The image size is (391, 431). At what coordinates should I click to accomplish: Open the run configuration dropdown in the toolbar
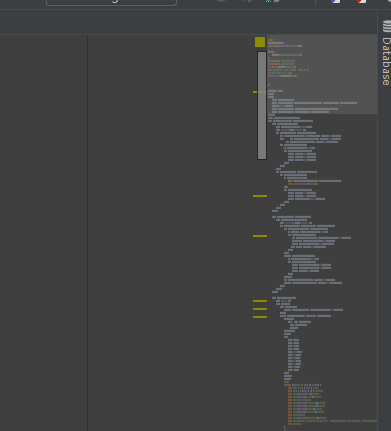click(x=111, y=3)
